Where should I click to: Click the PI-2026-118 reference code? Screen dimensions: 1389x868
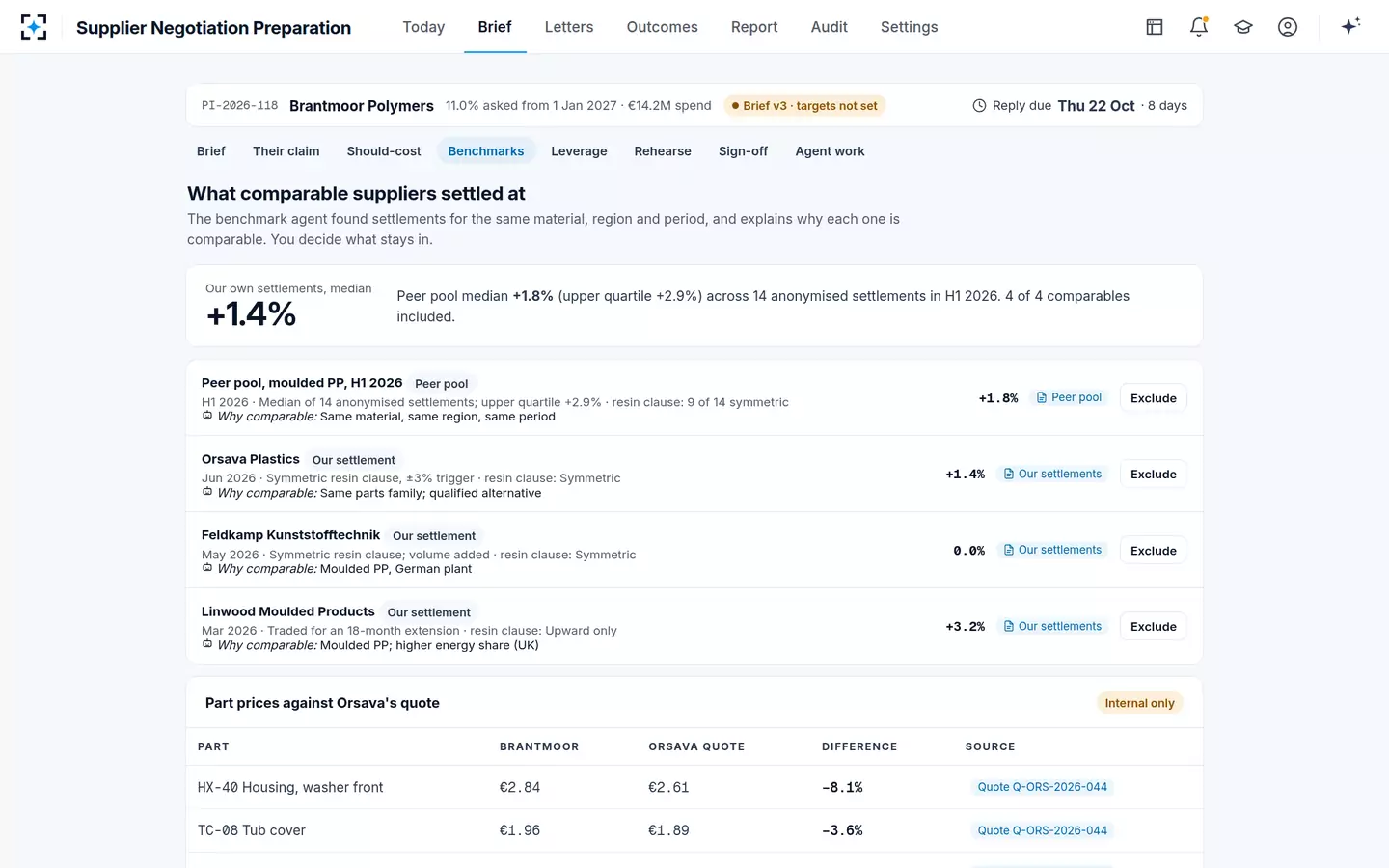pyautogui.click(x=239, y=106)
